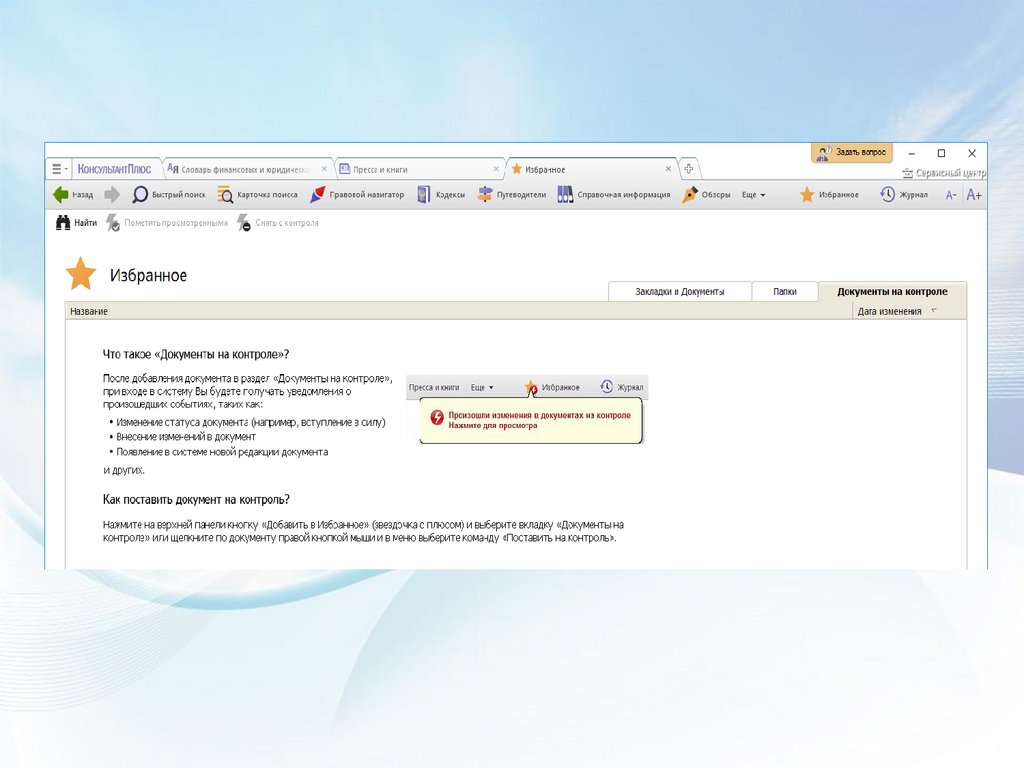1024x768 pixels.
Task: Select Документы на контроле tab
Action: click(x=892, y=291)
